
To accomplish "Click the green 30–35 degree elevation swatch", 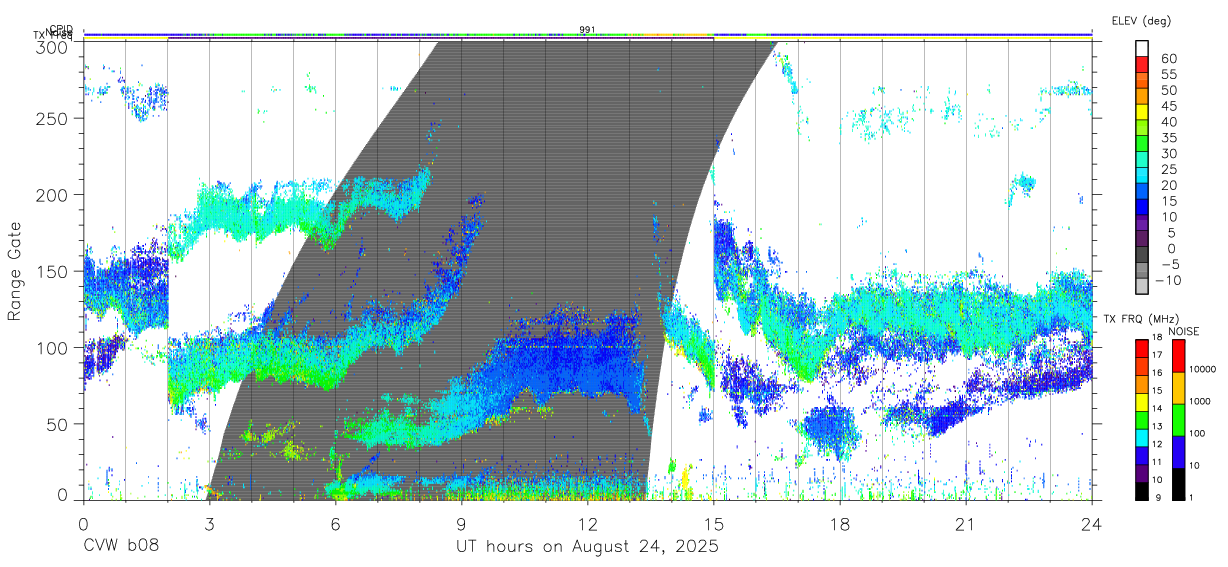I will pos(1142,144).
